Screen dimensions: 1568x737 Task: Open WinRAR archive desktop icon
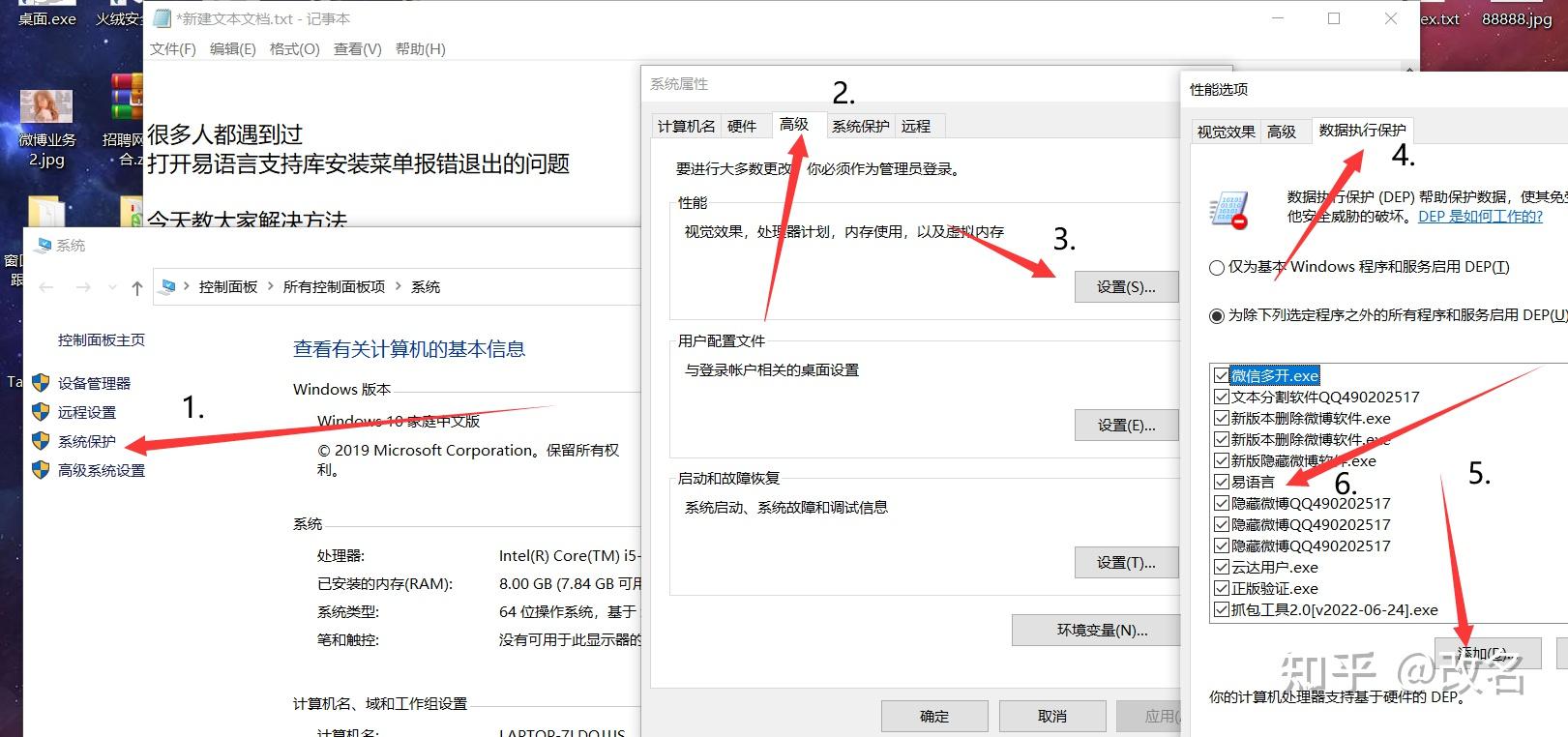click(126, 97)
